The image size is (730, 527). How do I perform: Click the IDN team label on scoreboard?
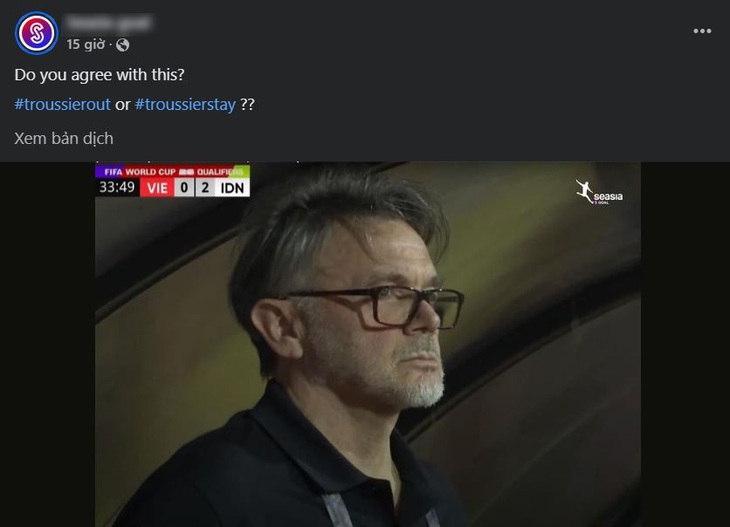click(x=232, y=187)
